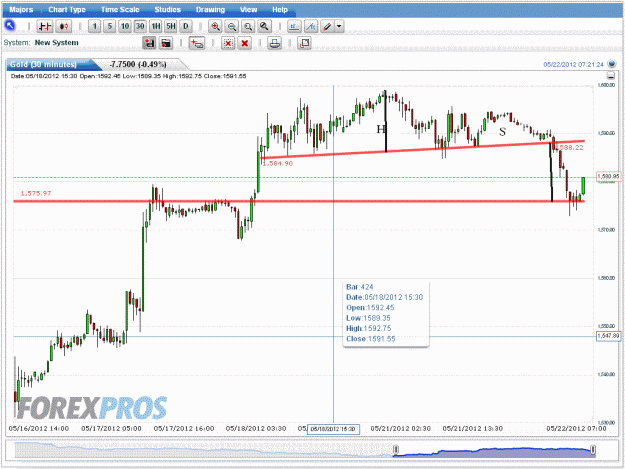Switch to candlestick chart type
This screenshot has width=625, height=469.
pos(63,27)
